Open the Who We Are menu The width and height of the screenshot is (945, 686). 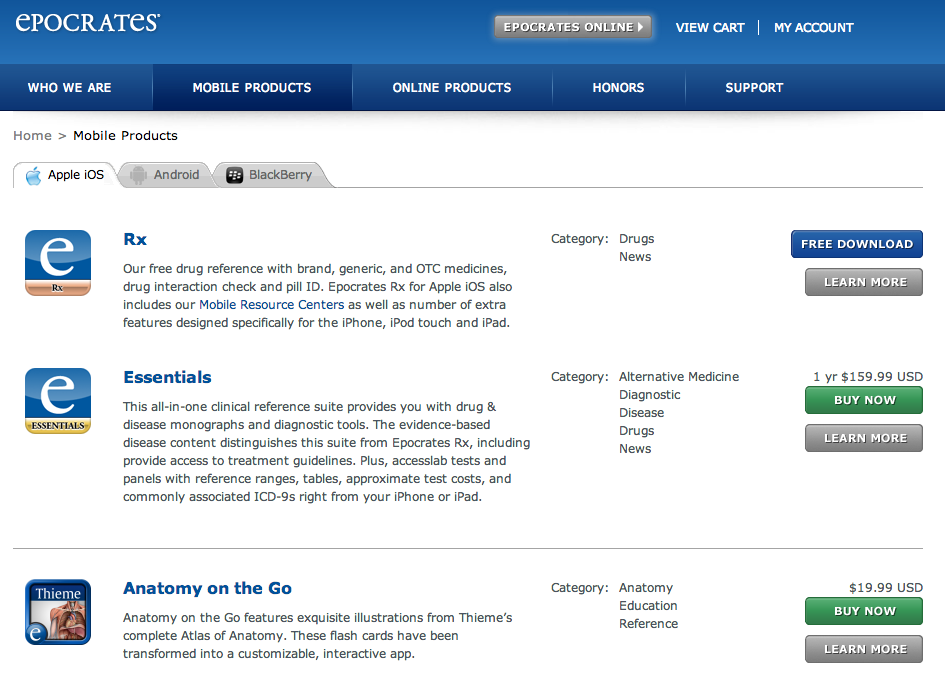pyautogui.click(x=69, y=87)
